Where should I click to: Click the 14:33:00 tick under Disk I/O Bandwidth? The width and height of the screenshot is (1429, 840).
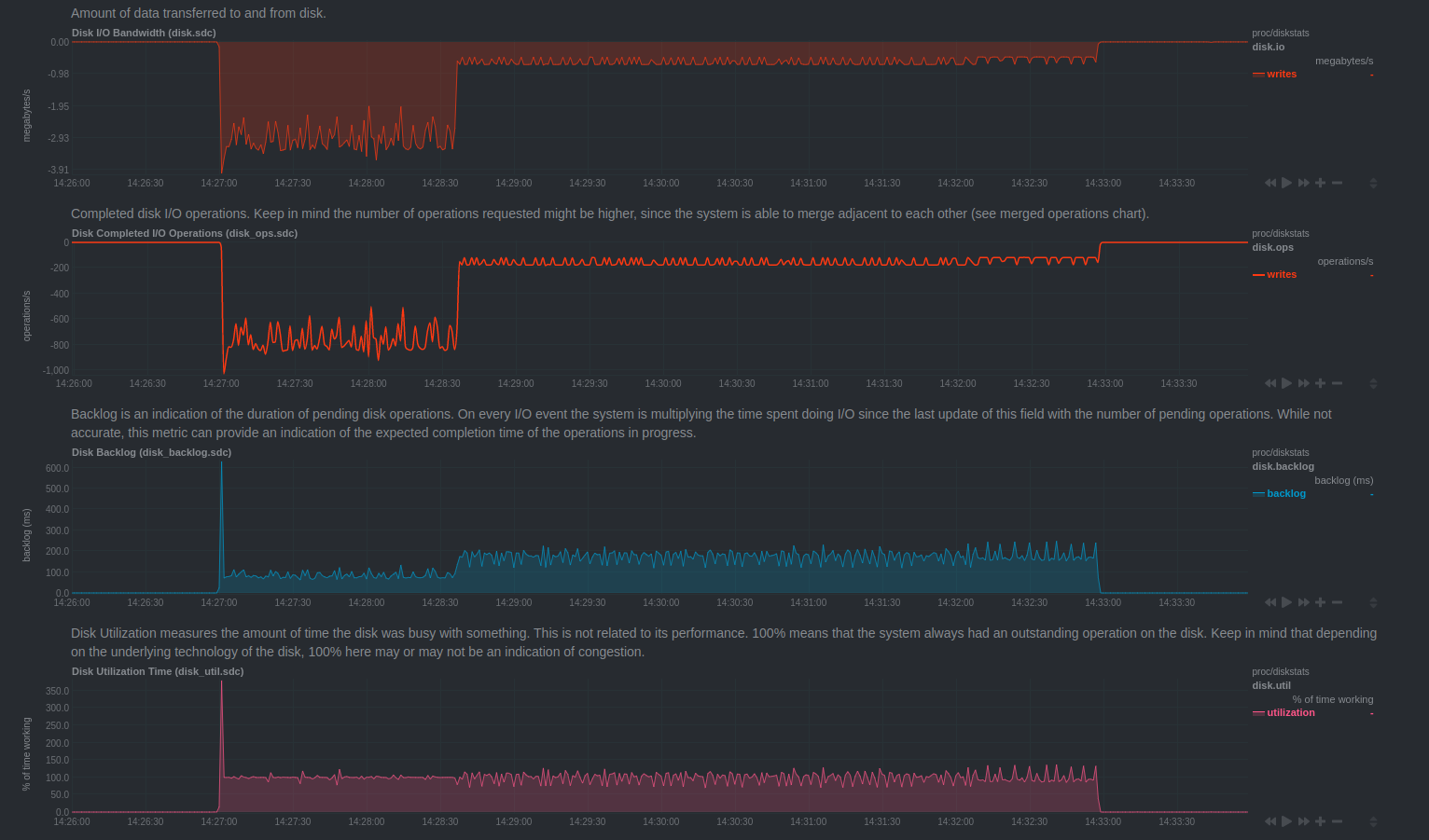(1103, 183)
